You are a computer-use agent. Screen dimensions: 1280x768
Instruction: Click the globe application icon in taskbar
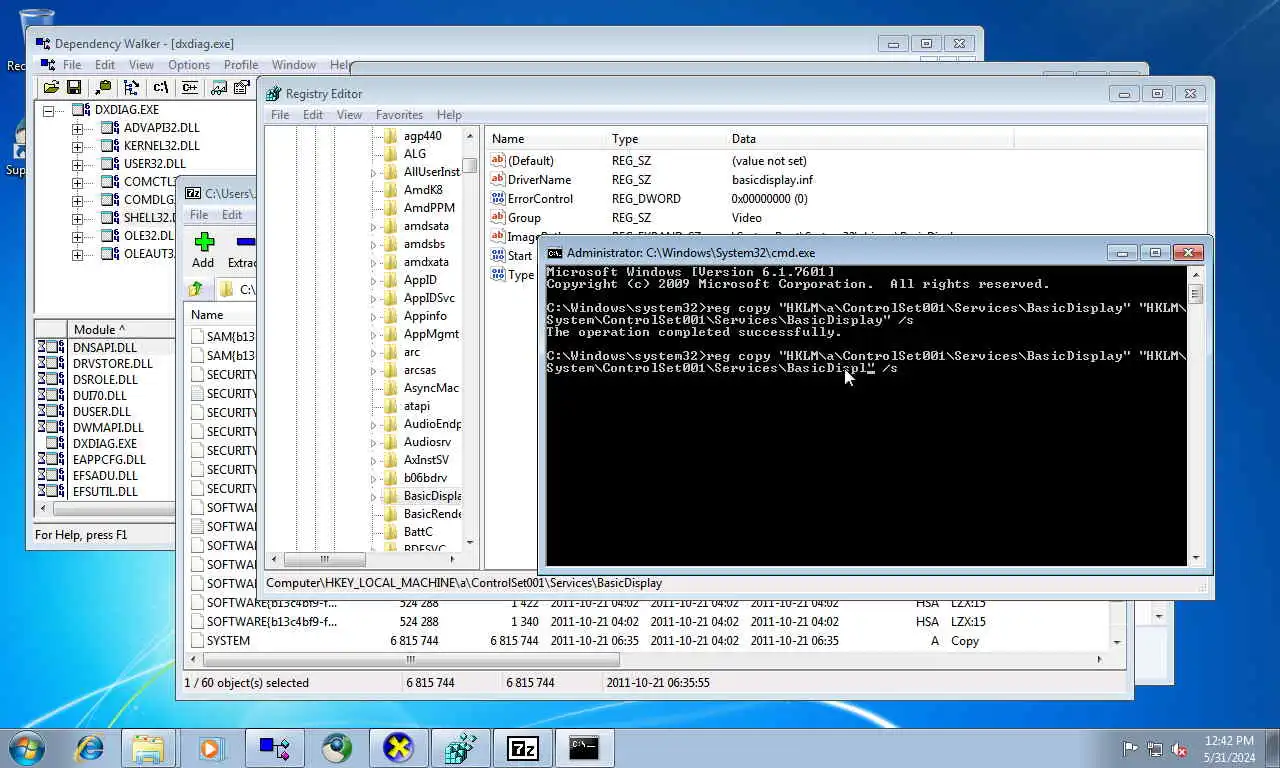coord(336,747)
